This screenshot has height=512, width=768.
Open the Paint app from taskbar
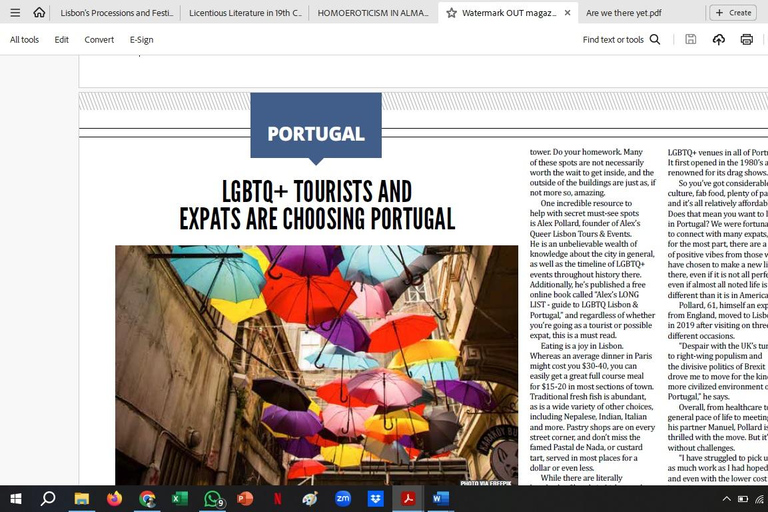point(310,499)
